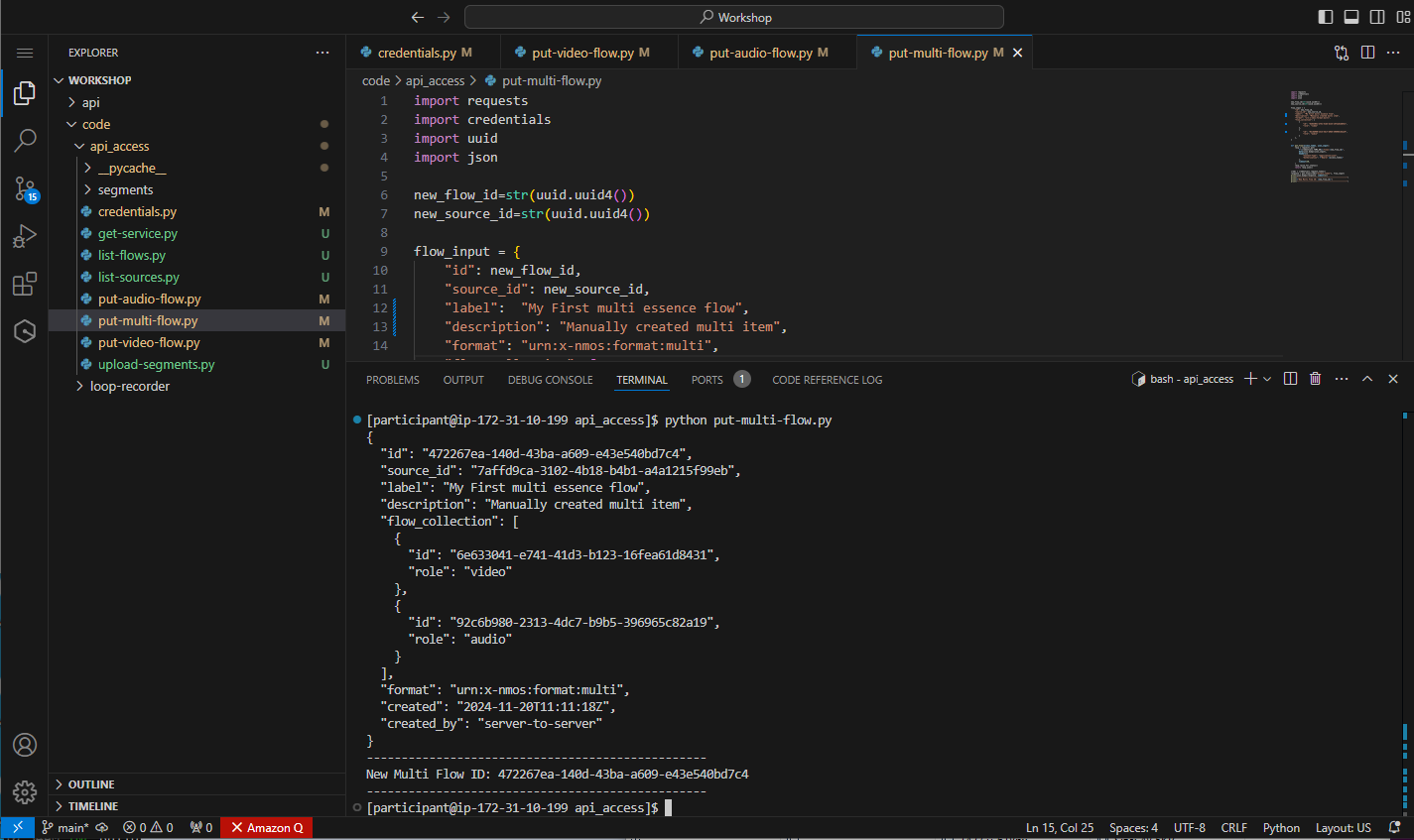Maximize the panel with up chevron
This screenshot has width=1414, height=840.
point(1367,379)
